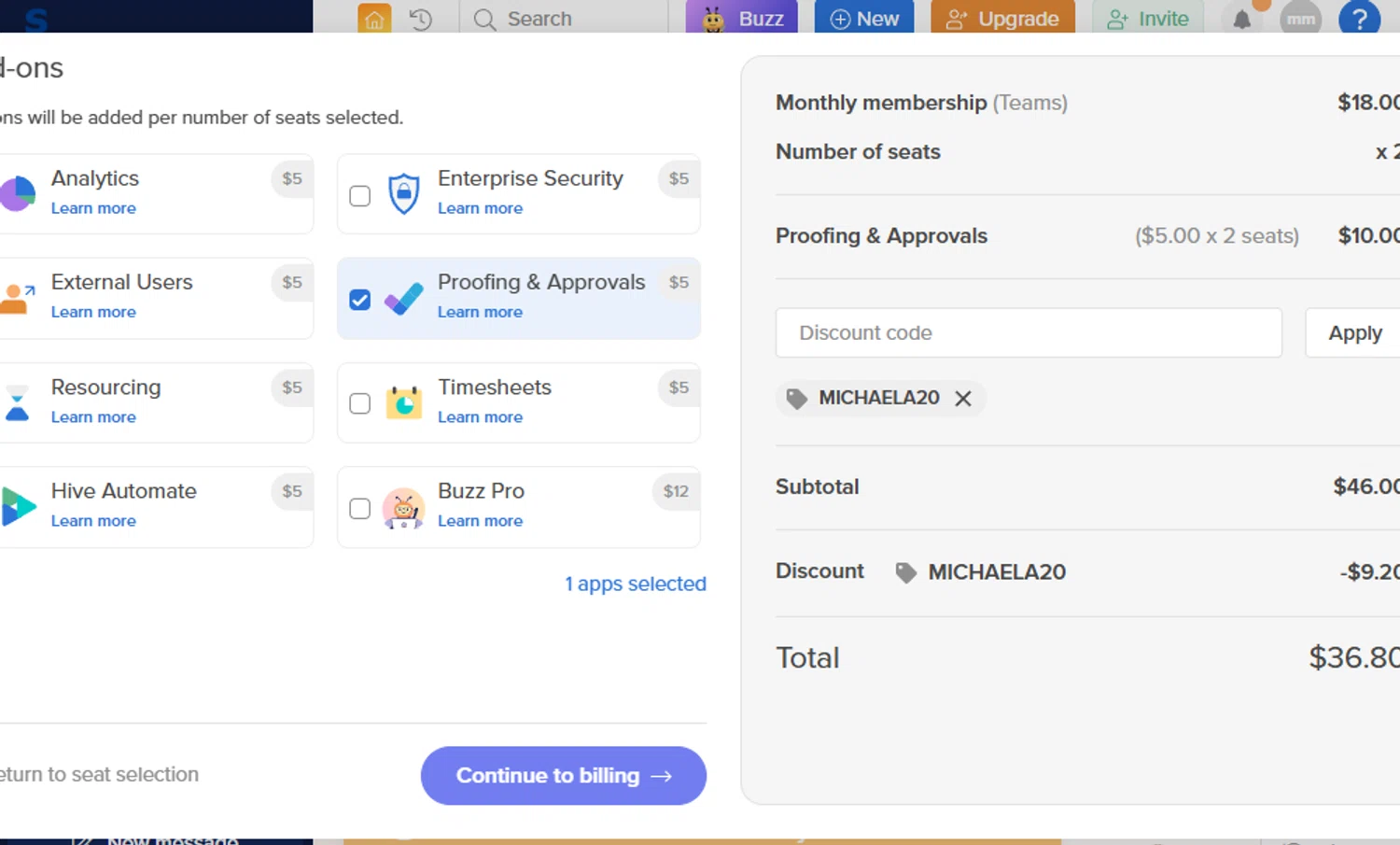1400x845 pixels.
Task: Open Buzz assistant button
Action: click(742, 18)
